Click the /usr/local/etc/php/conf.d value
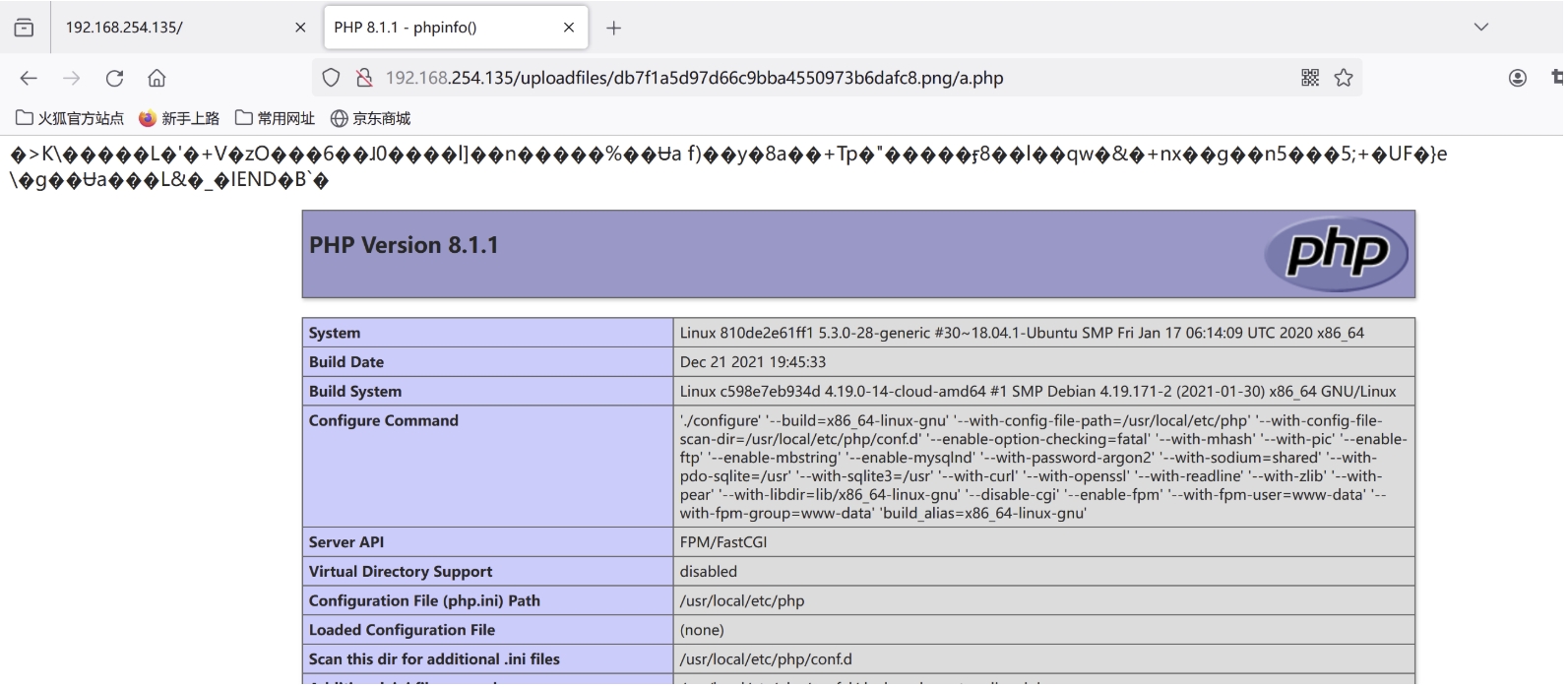The height and width of the screenshot is (688, 1568). click(x=766, y=658)
